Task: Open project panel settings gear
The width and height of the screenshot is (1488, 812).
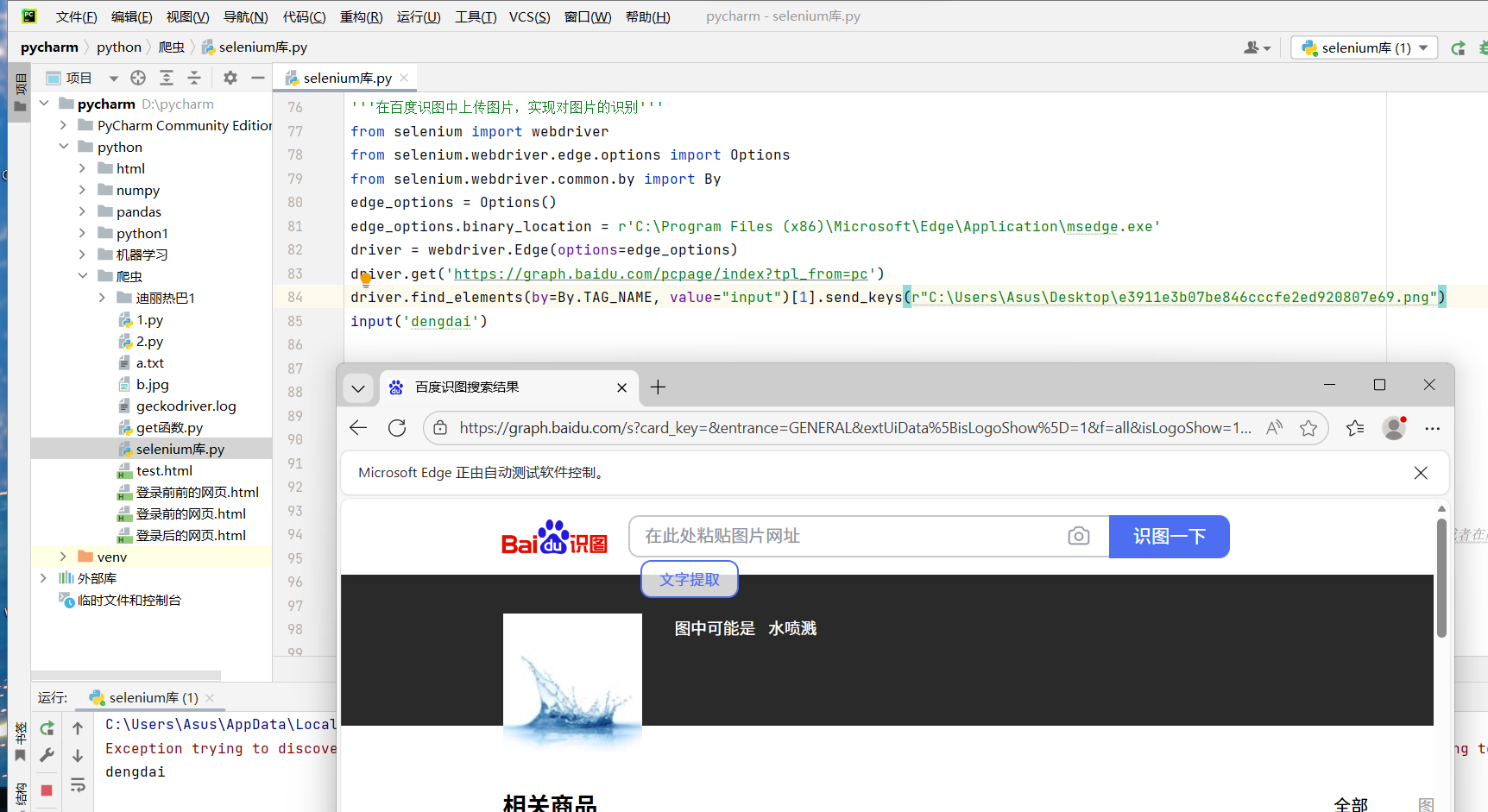Action: click(x=230, y=78)
